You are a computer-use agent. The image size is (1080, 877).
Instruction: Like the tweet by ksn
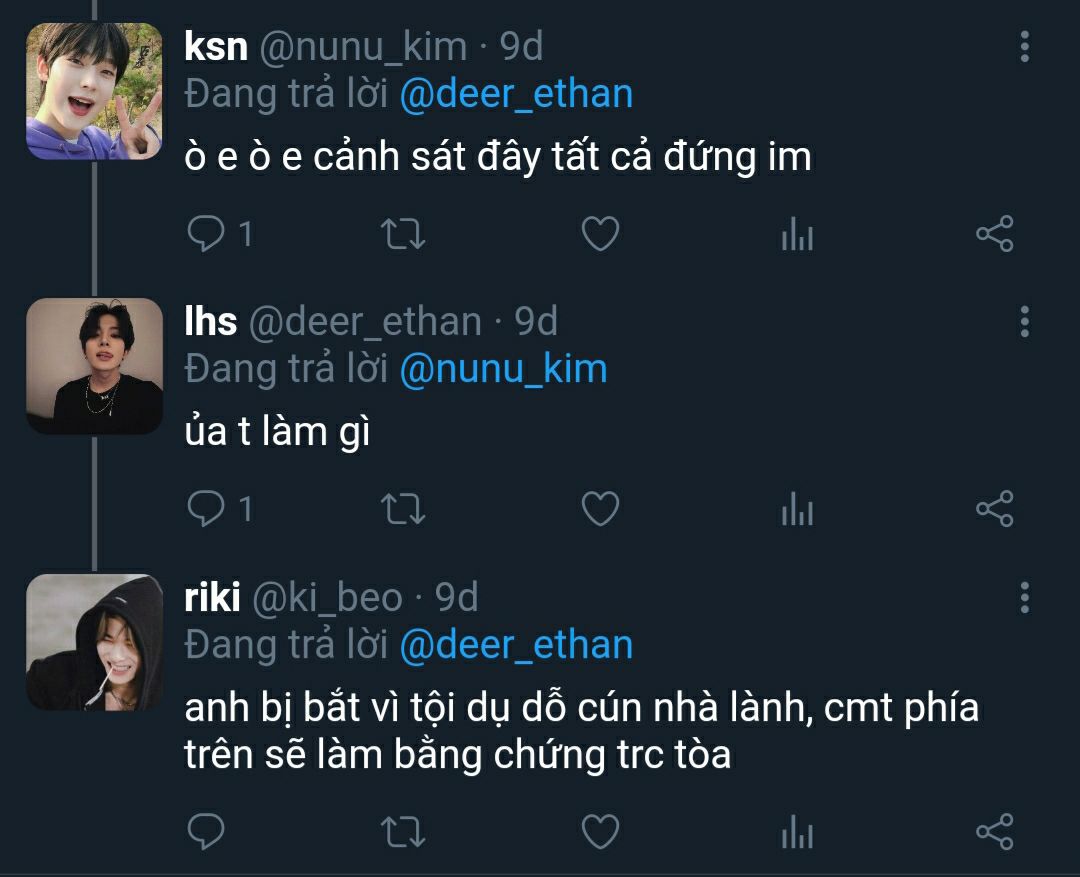(600, 234)
